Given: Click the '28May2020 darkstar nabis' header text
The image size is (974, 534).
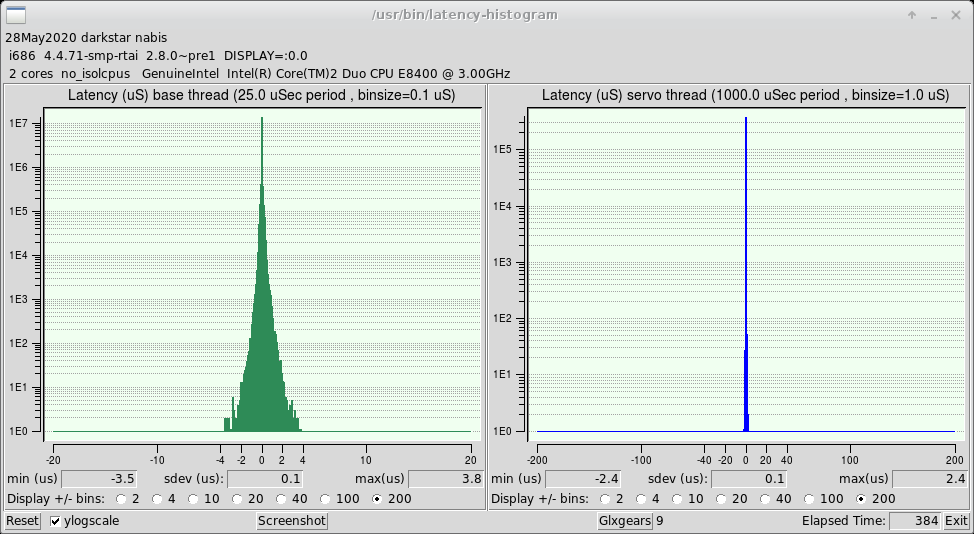Looking at the screenshot, I should click(86, 38).
